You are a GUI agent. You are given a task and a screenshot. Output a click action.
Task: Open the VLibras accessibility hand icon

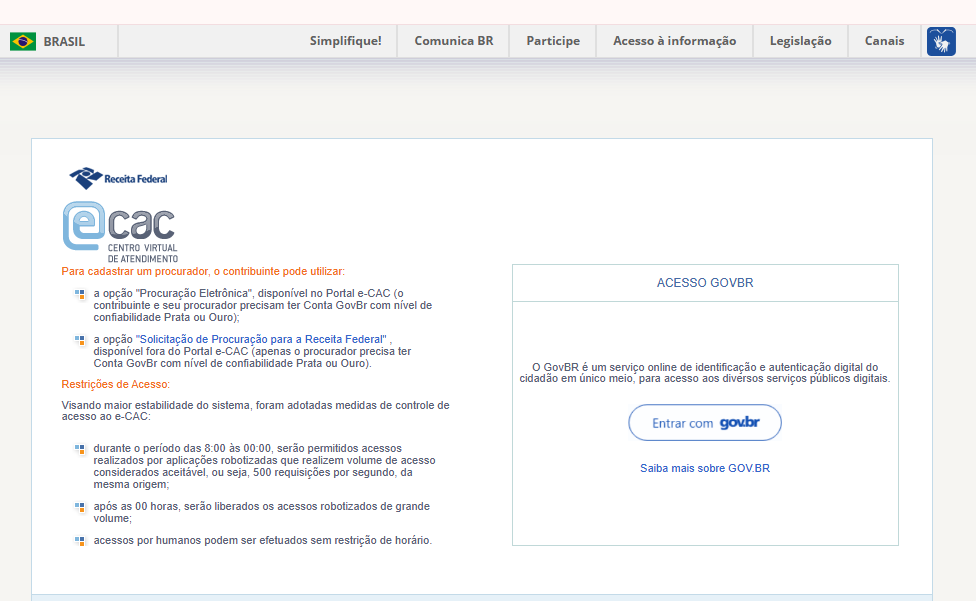pyautogui.click(x=941, y=42)
